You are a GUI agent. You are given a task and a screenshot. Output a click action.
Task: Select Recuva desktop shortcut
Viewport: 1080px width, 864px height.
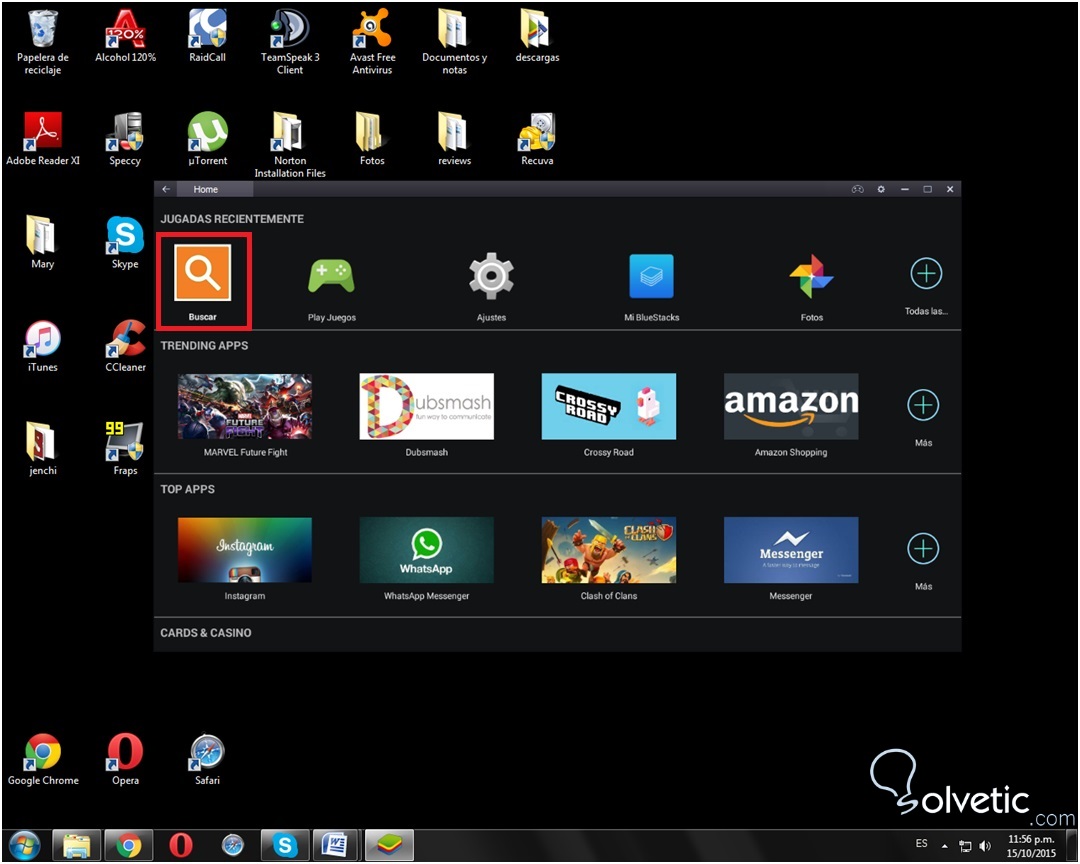coord(537,139)
